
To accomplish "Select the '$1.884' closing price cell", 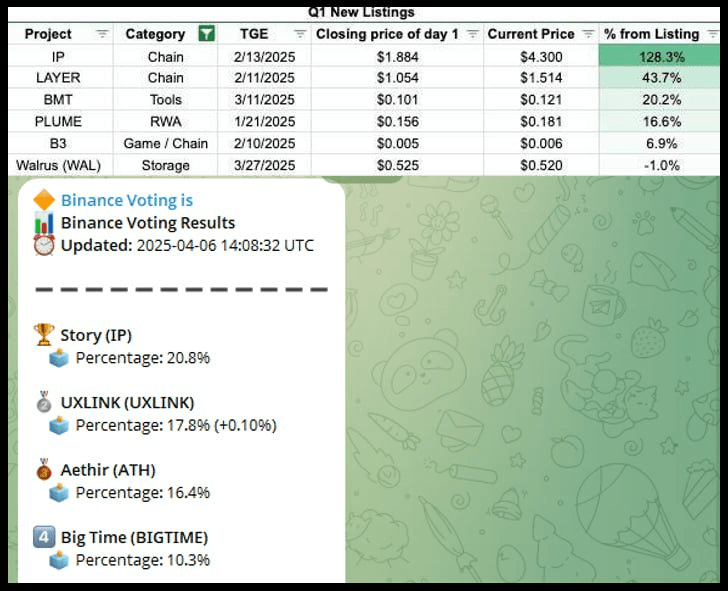I will [397, 57].
